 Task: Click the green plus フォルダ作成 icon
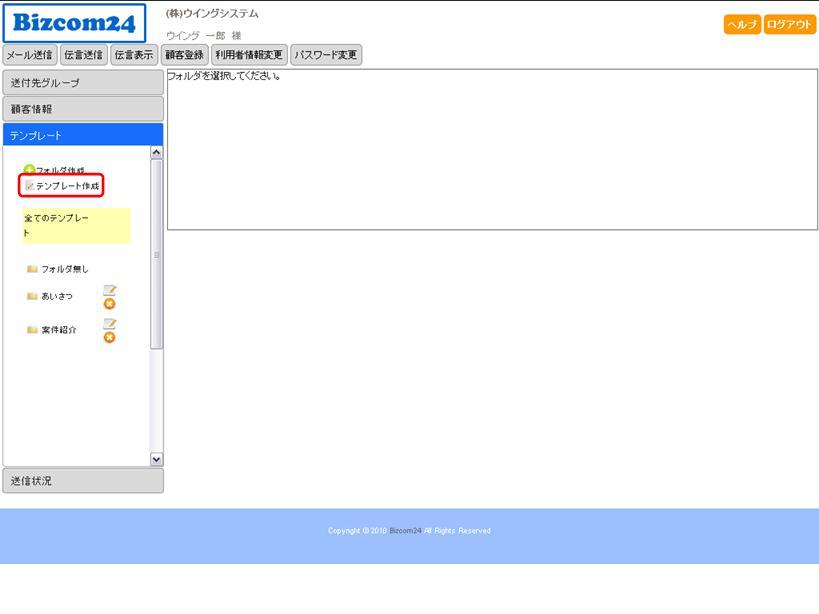click(x=29, y=170)
